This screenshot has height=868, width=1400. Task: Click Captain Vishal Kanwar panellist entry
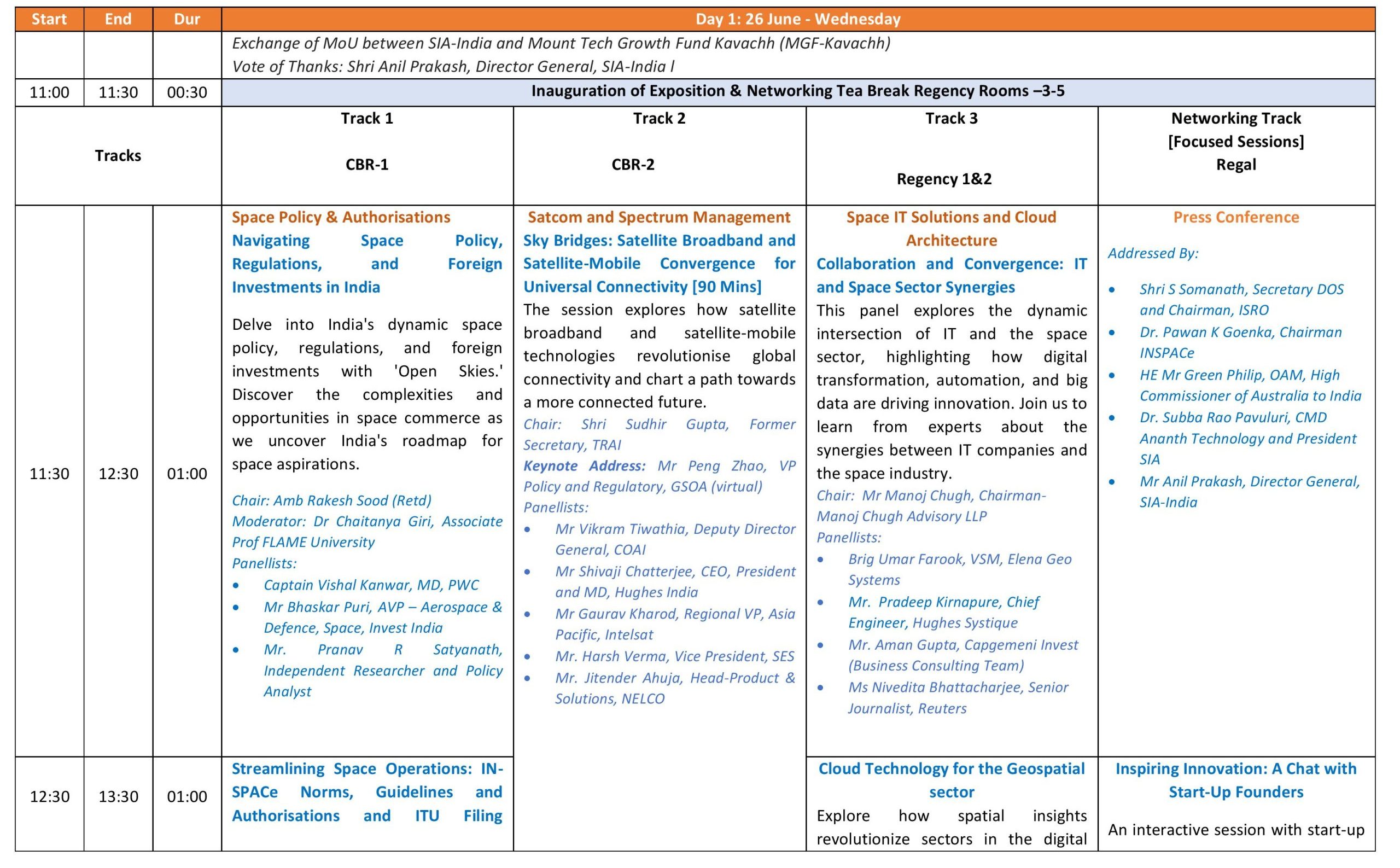tap(370, 584)
